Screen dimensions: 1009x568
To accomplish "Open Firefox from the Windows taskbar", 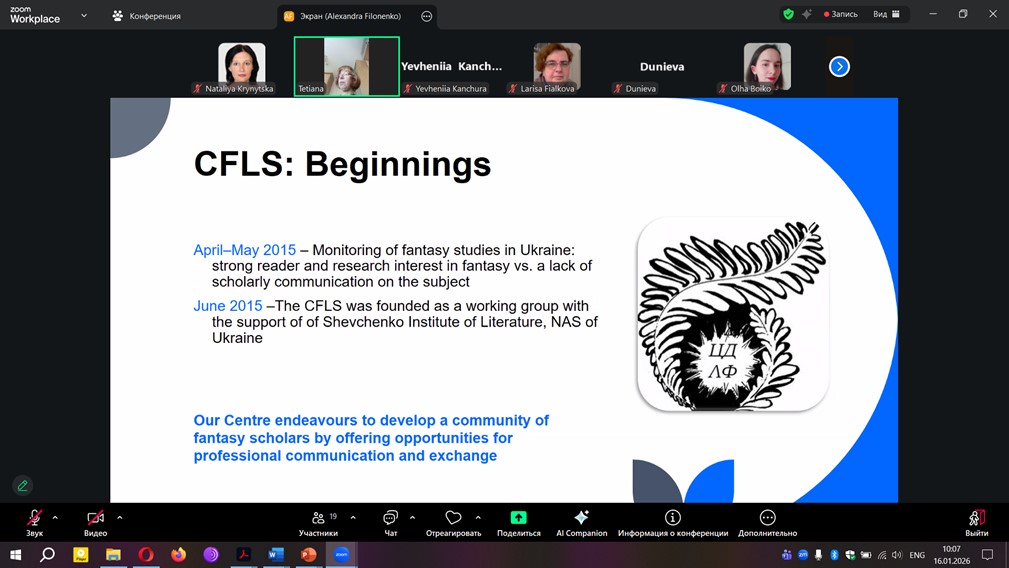I will click(x=178, y=555).
